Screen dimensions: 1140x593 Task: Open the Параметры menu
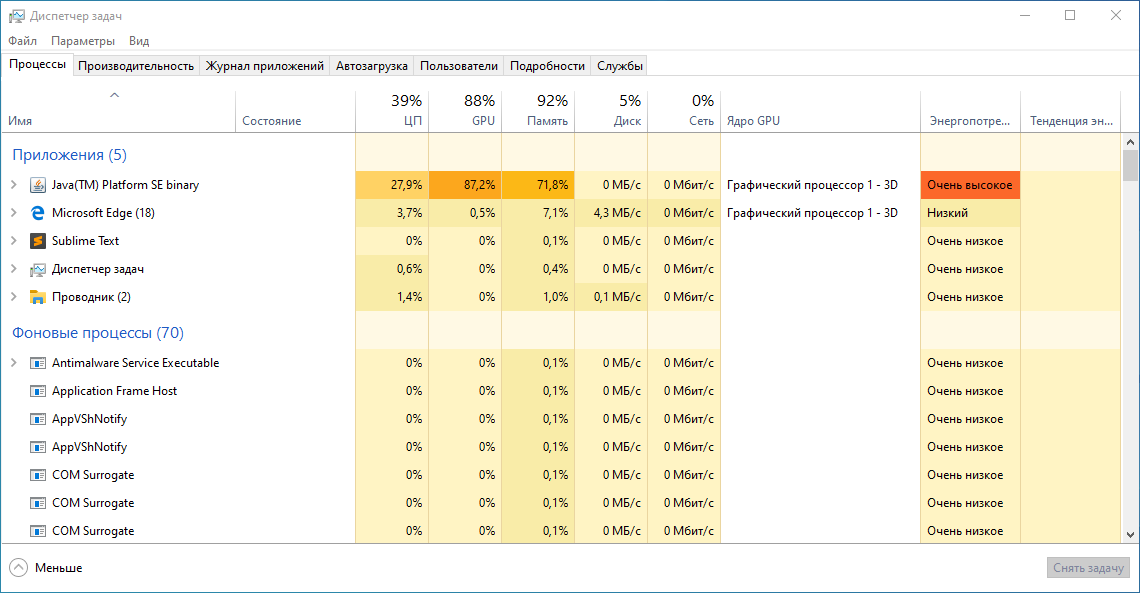83,41
